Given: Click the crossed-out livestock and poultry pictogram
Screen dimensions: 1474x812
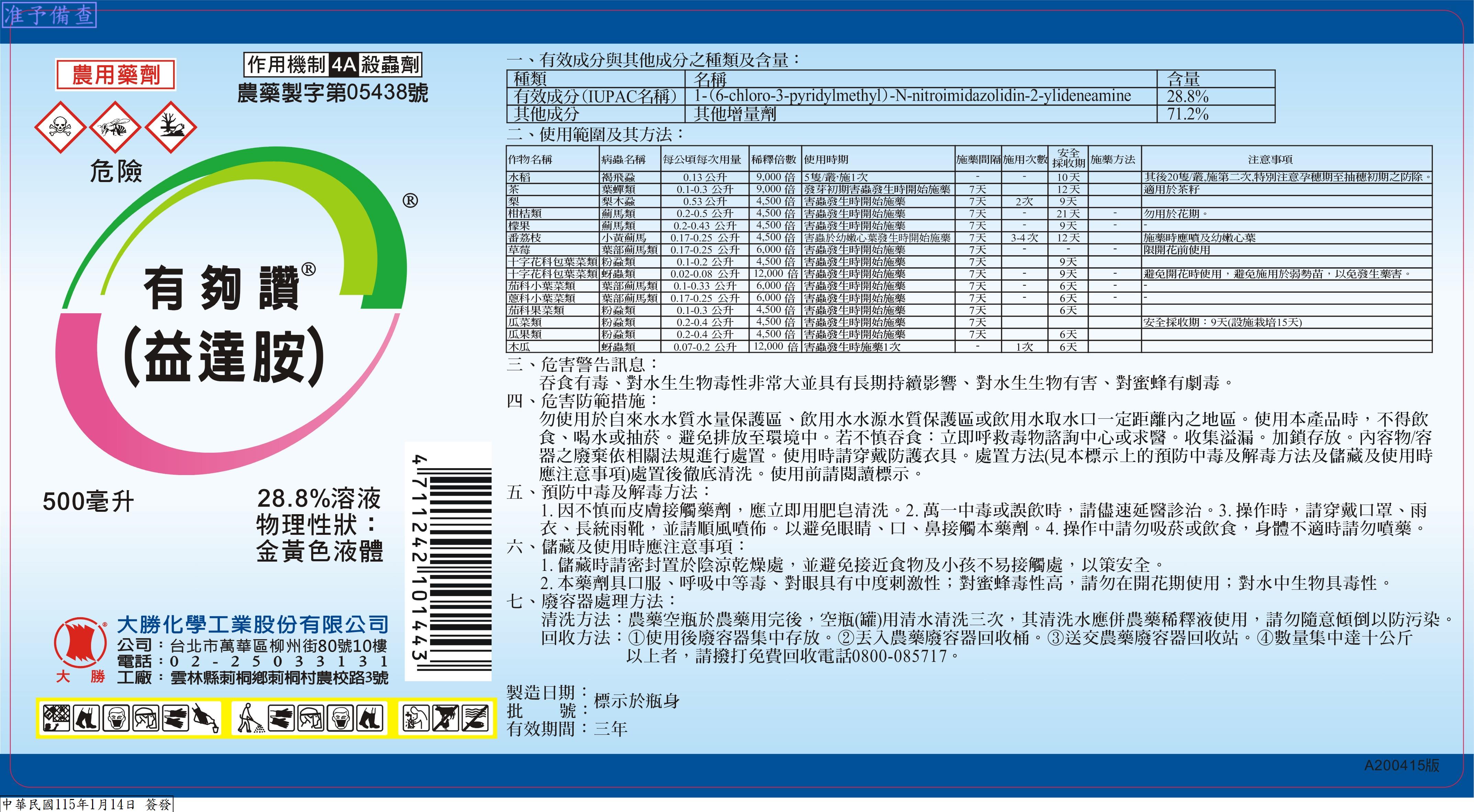Looking at the screenshot, I should tap(446, 718).
